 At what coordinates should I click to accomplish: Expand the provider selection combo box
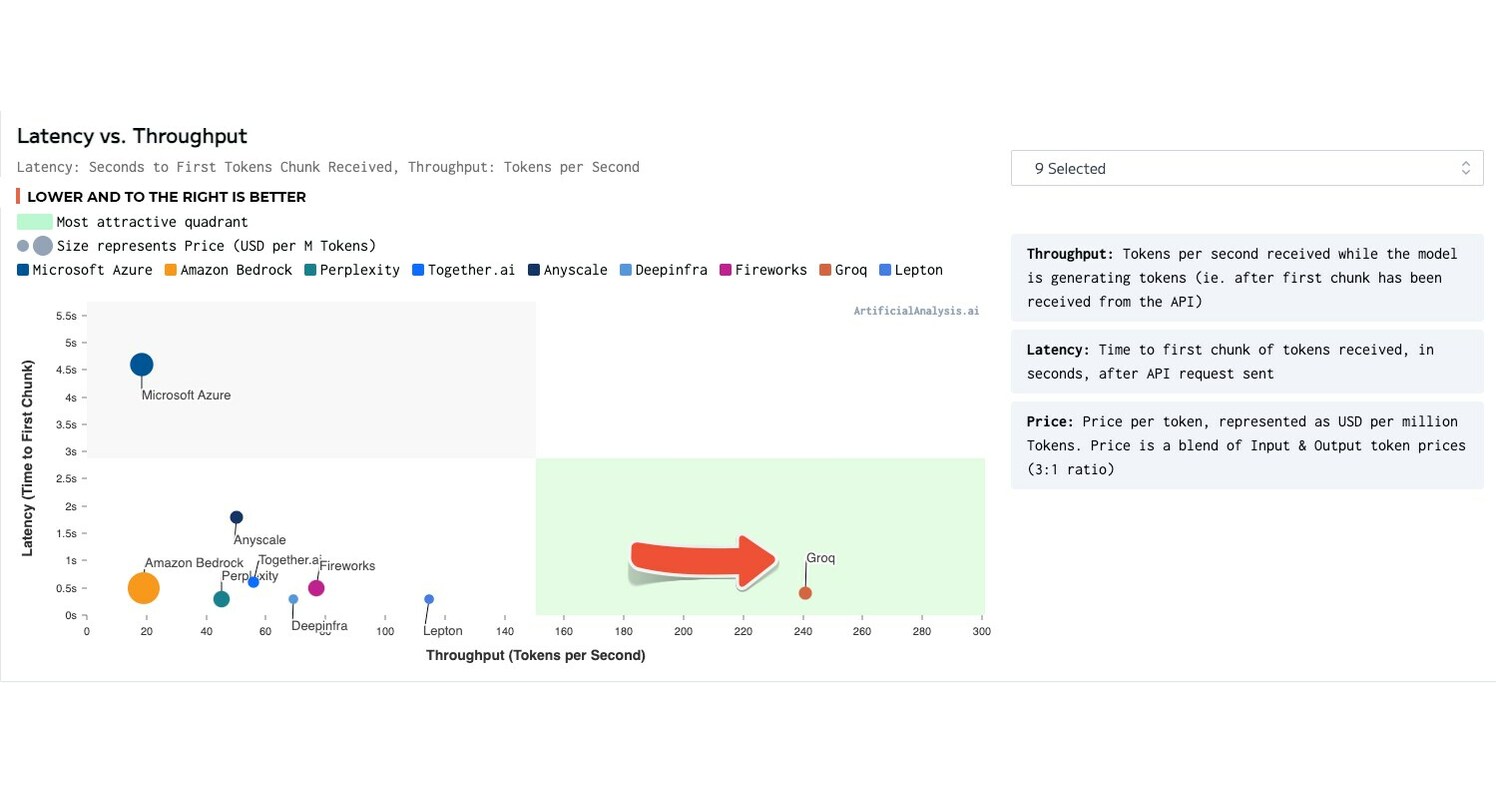(1246, 167)
